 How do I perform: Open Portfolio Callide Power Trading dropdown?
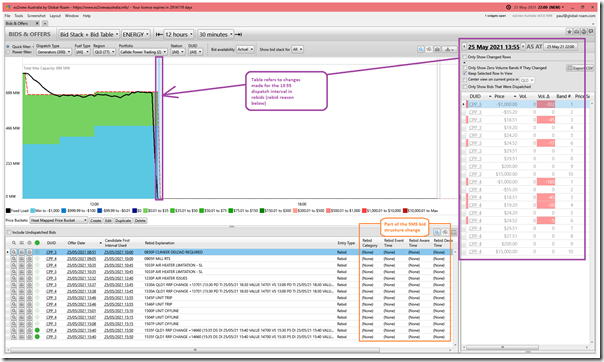coord(143,52)
